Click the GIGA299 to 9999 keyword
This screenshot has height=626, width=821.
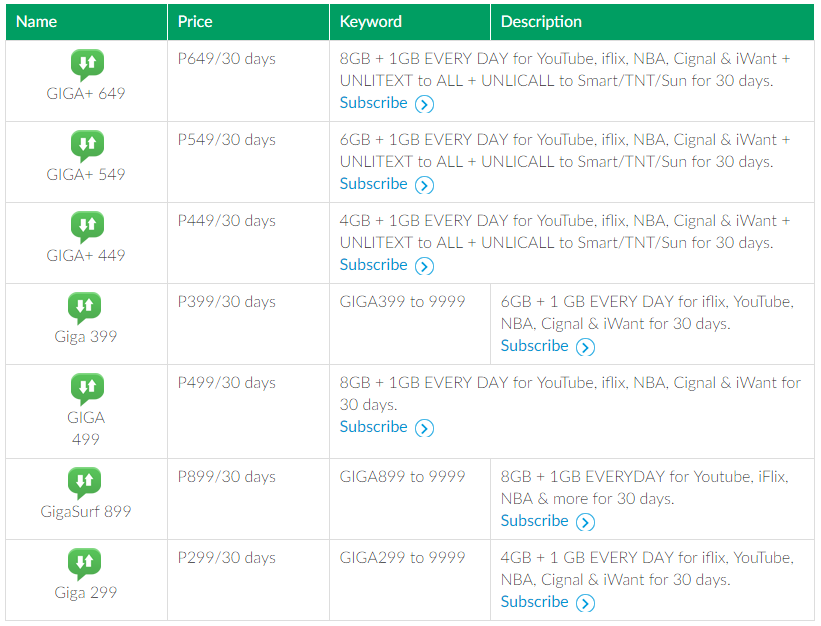(402, 557)
